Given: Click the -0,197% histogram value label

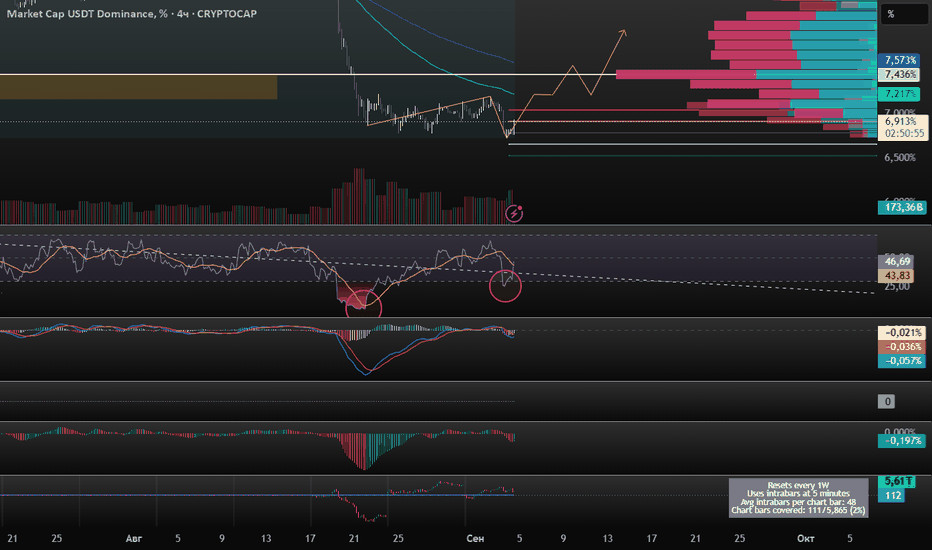Looking at the screenshot, I should click(x=902, y=441).
